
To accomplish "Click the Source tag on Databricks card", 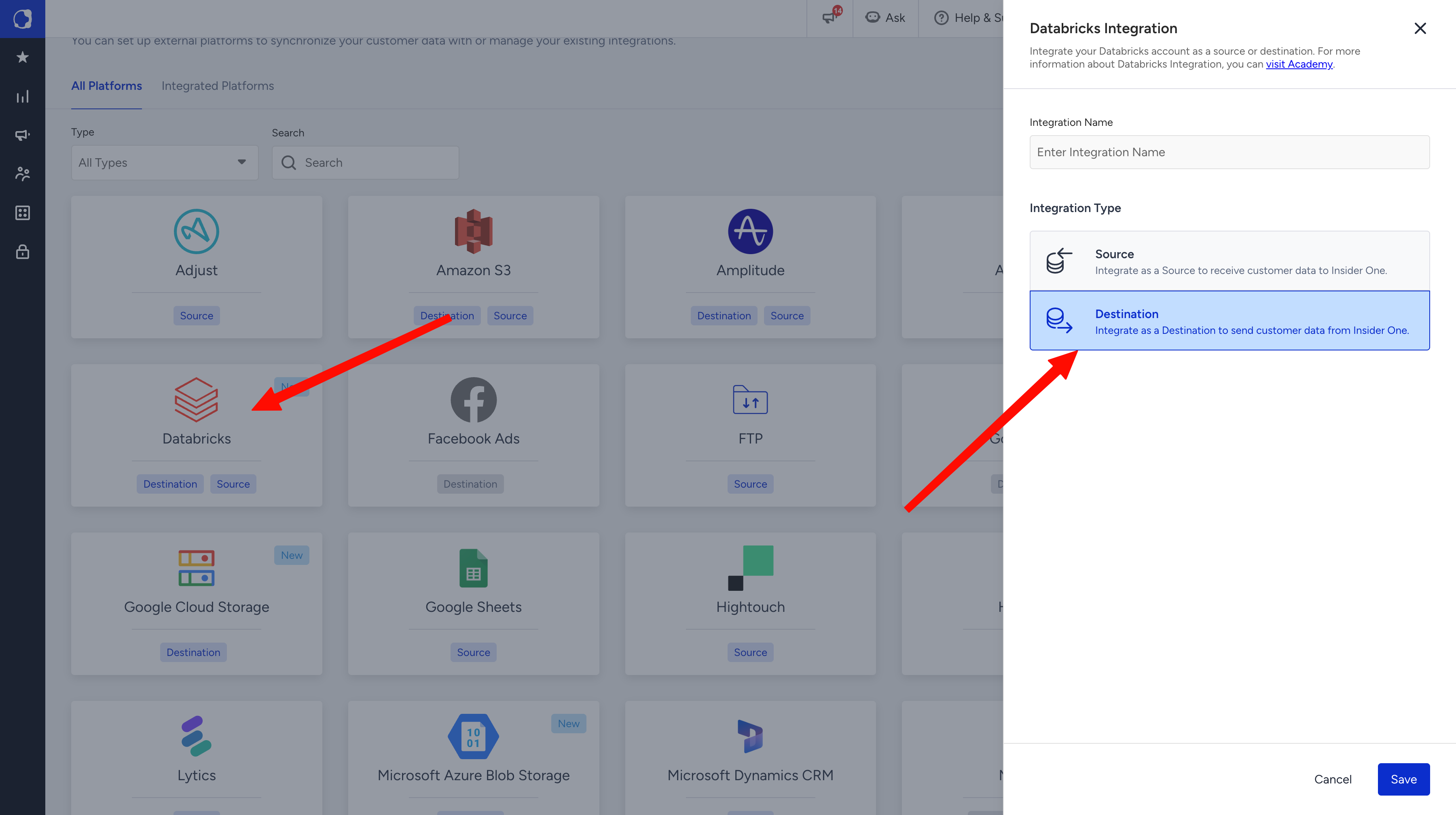I will pyautogui.click(x=233, y=484).
